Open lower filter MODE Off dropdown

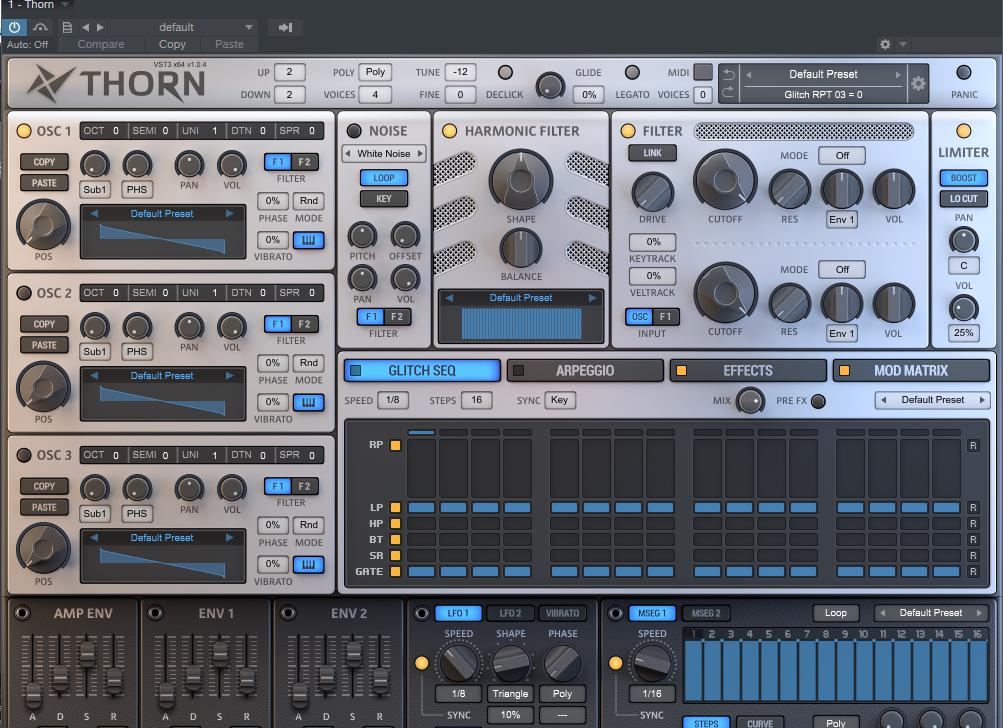pos(842,269)
